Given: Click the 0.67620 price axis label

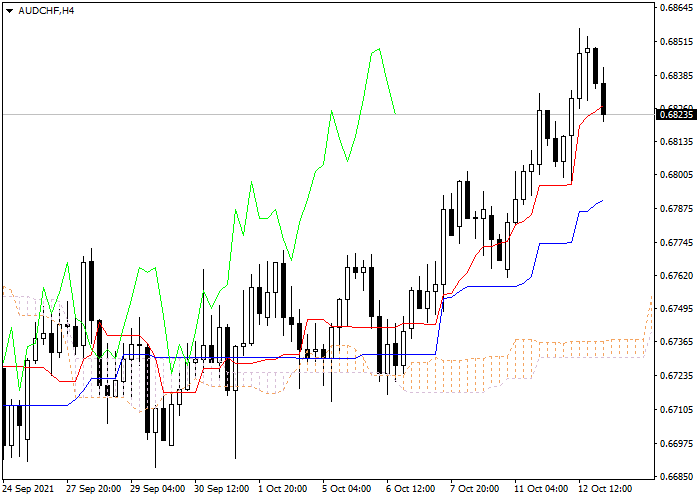Looking at the screenshot, I should tap(677, 275).
